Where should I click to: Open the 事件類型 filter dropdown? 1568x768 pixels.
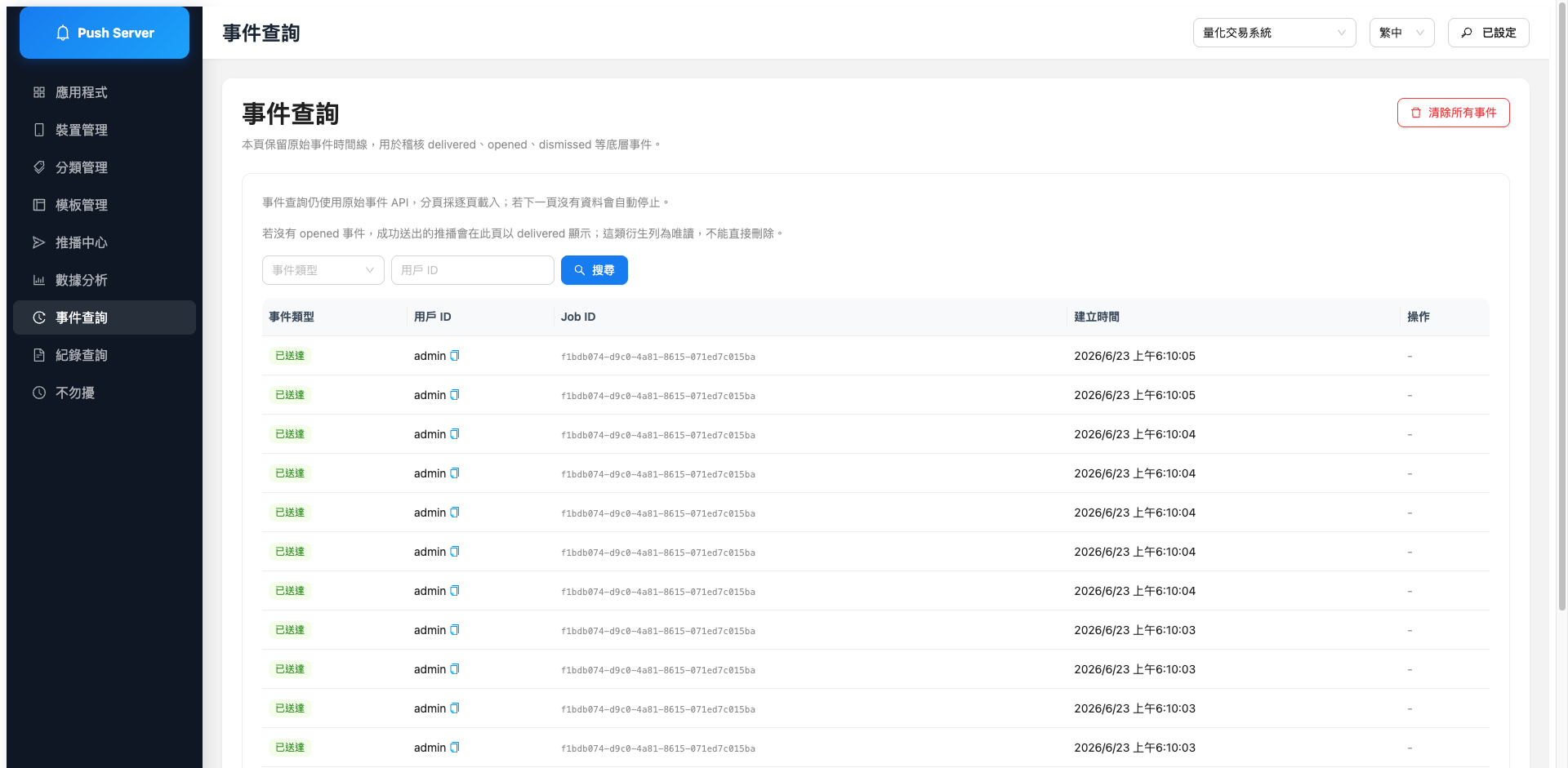(323, 270)
